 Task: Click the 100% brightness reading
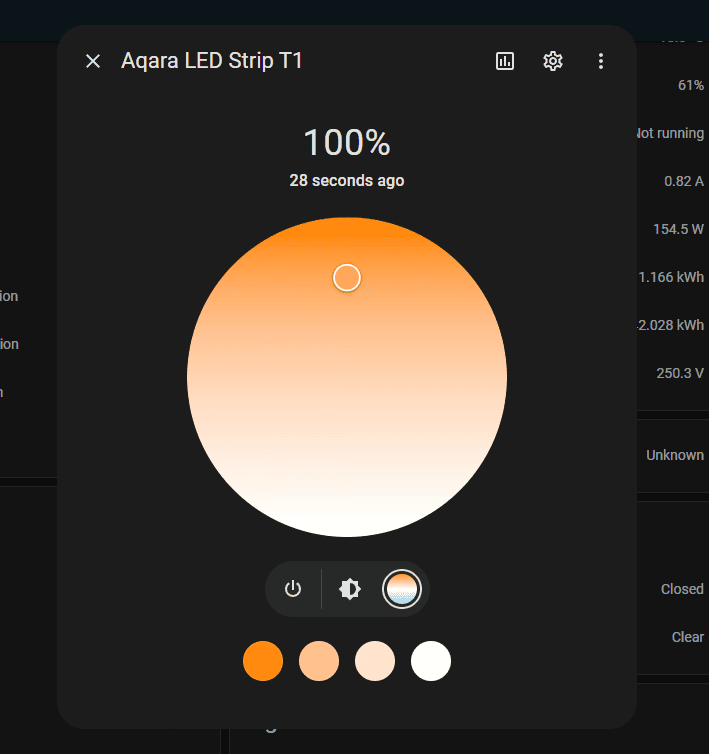[347, 143]
